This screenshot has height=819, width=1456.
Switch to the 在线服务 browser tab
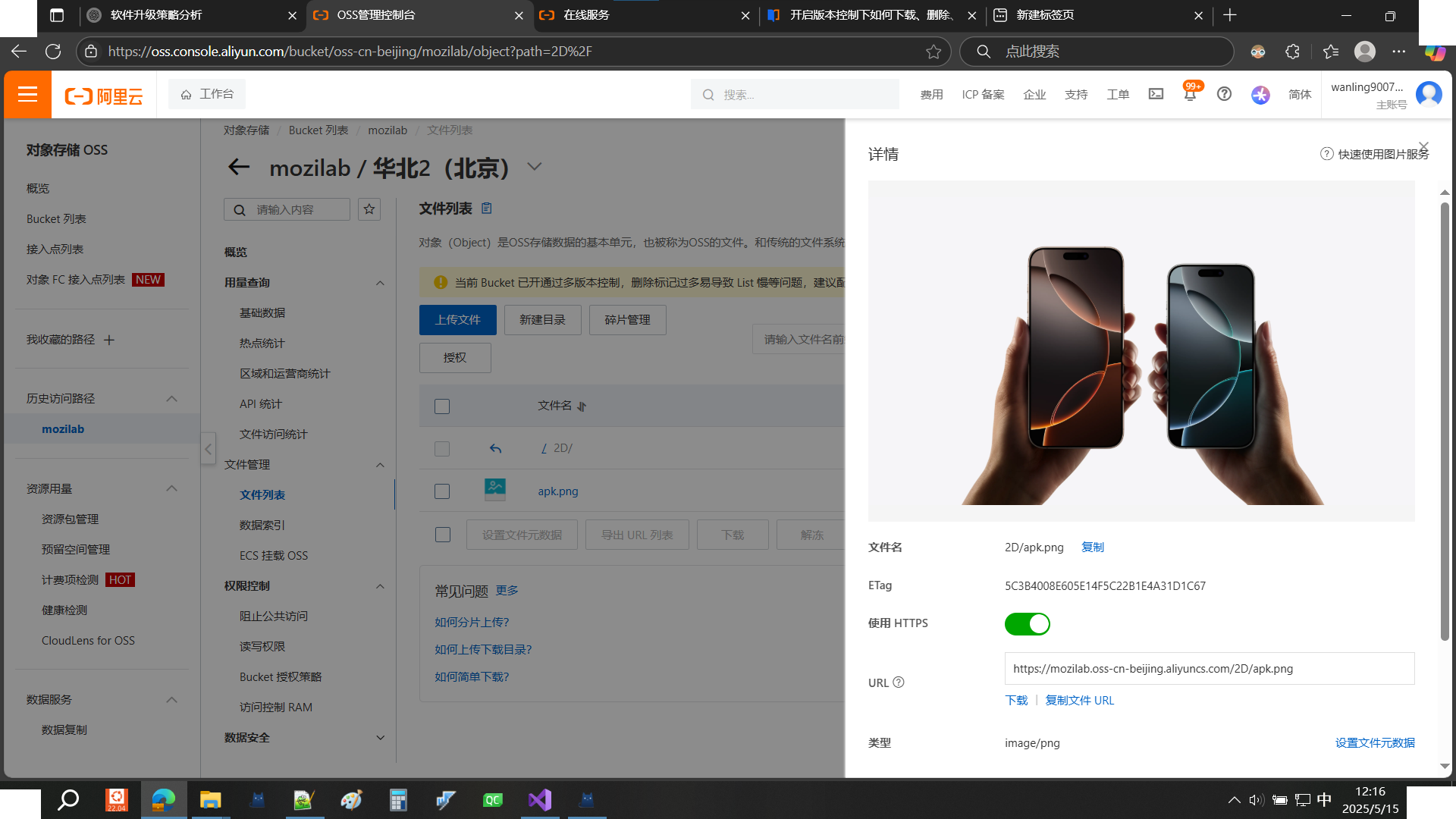click(647, 15)
